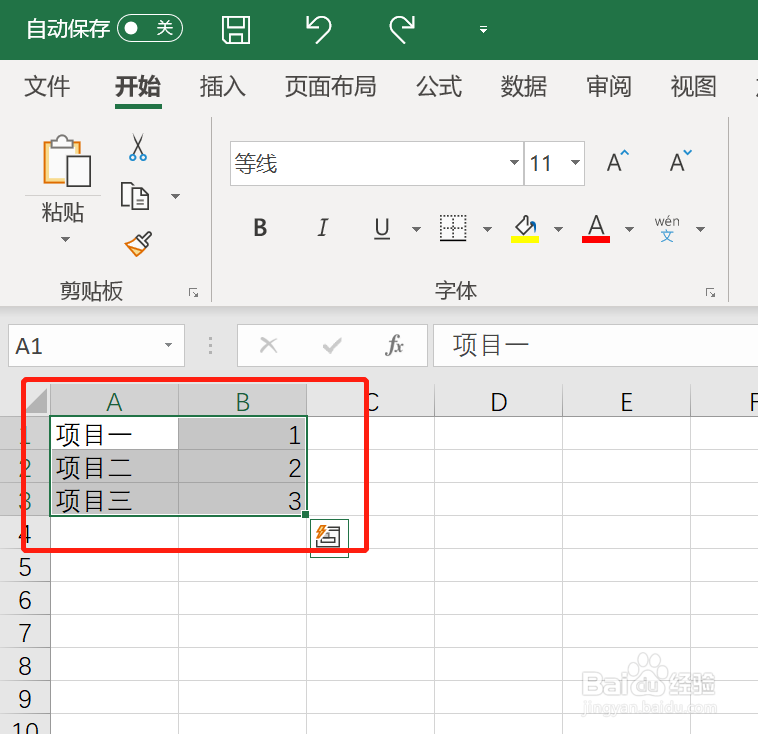Click the Insert Function fx icon
758x734 pixels.
pos(394,346)
